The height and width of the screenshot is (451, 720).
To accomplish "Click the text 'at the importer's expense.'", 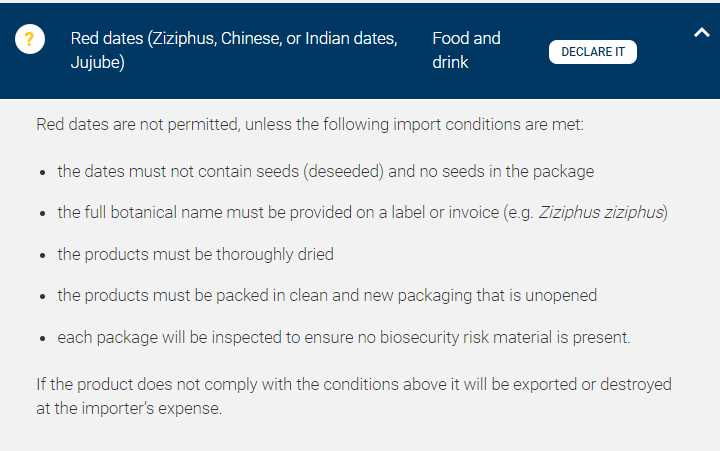I will [x=129, y=408].
